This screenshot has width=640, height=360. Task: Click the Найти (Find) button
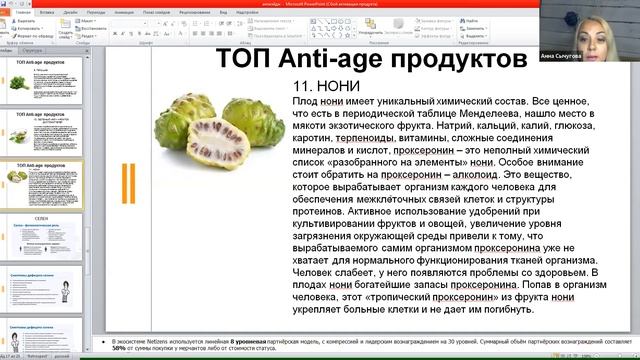(469, 21)
